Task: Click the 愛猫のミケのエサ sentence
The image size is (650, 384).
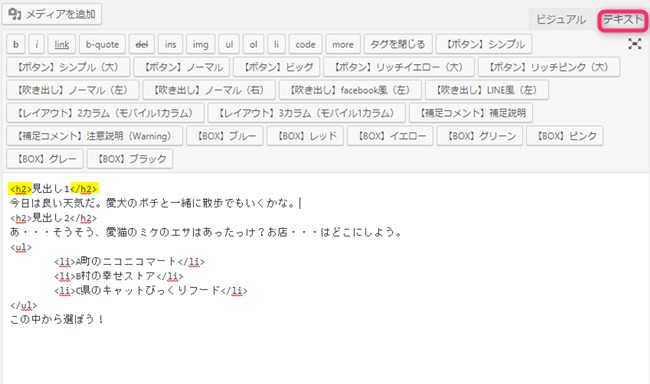Action: click(206, 232)
